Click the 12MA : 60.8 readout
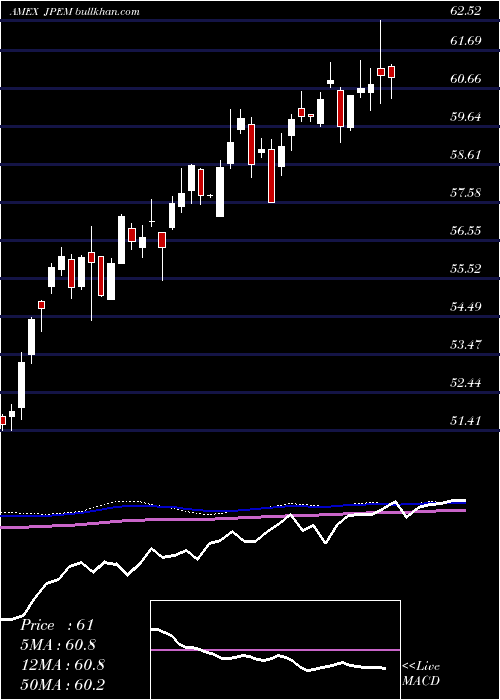Screen dimensions: 500x700 pyautogui.click(x=62, y=665)
